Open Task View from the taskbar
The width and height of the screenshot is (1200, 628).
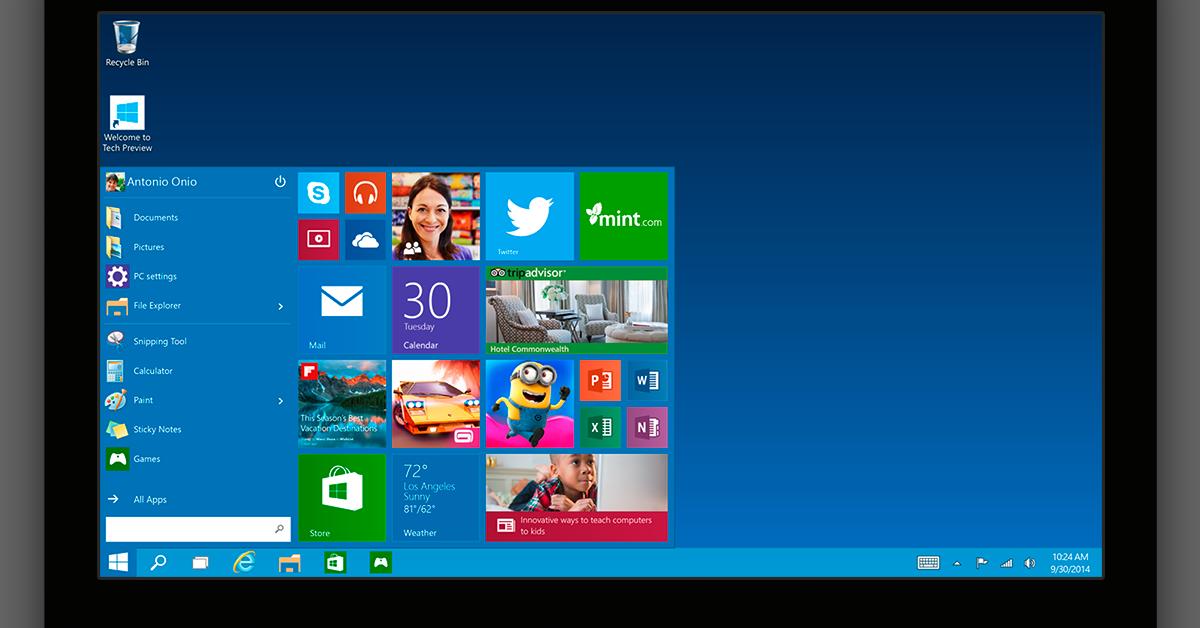[200, 563]
